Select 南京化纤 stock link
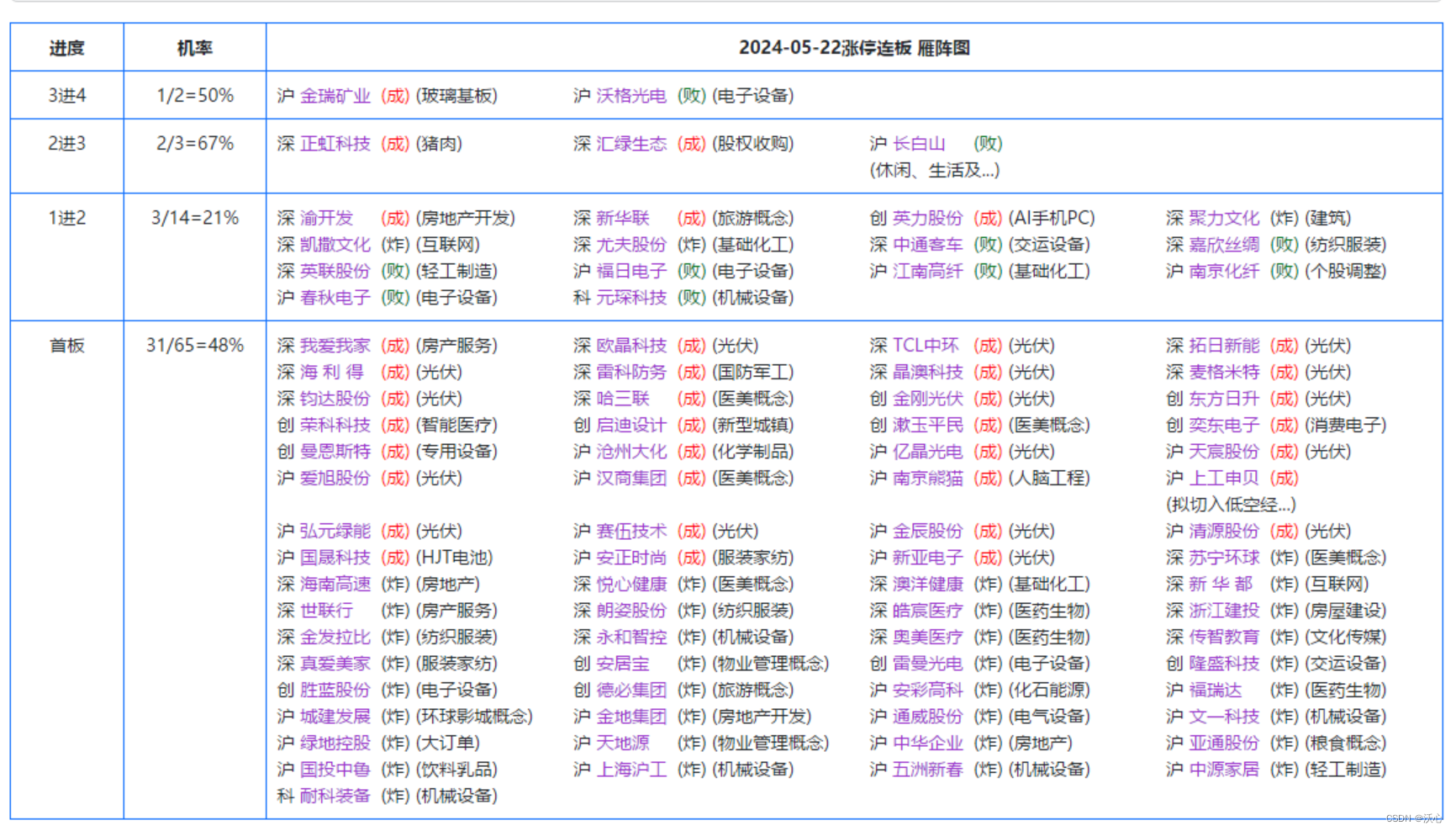This screenshot has height=831, width=1456. click(x=1224, y=272)
